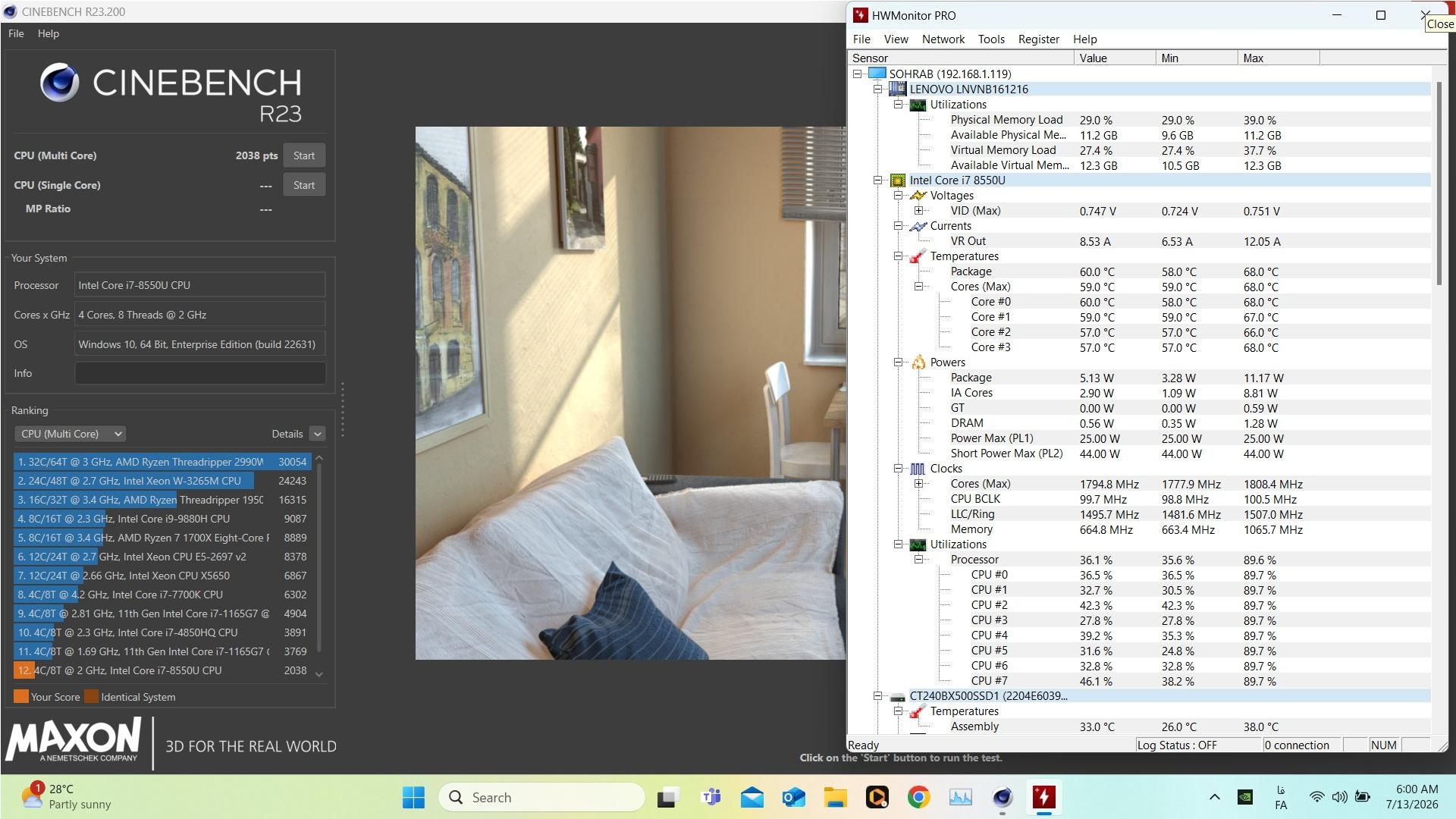Collapse the SOHRAB root tree node

click(x=857, y=74)
